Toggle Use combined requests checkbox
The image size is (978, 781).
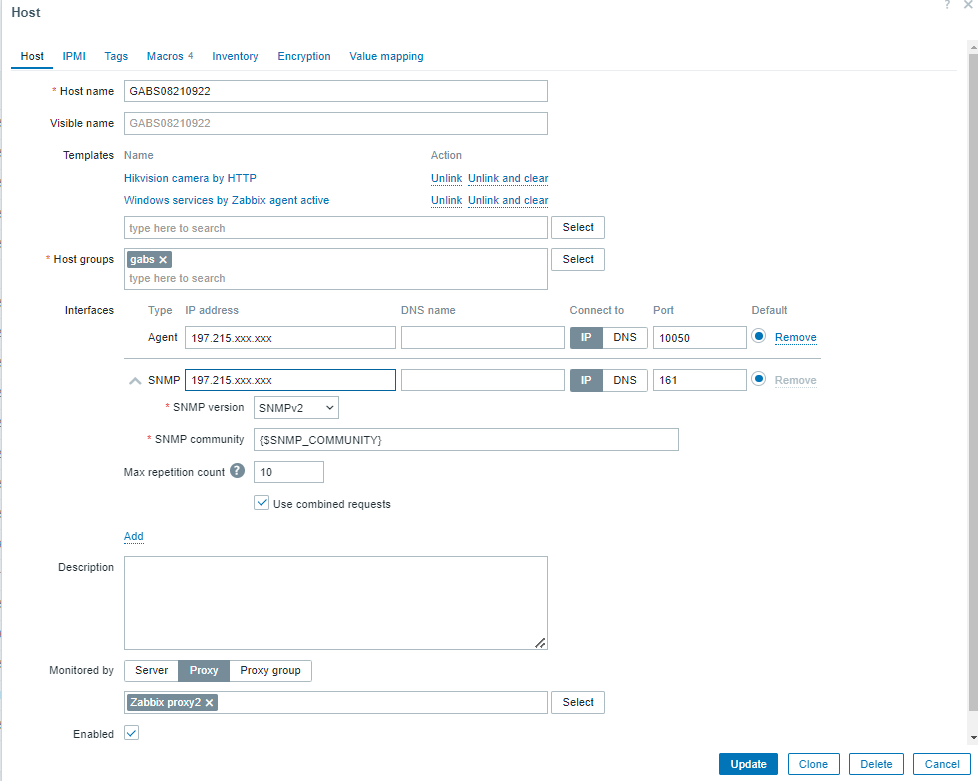coord(261,503)
